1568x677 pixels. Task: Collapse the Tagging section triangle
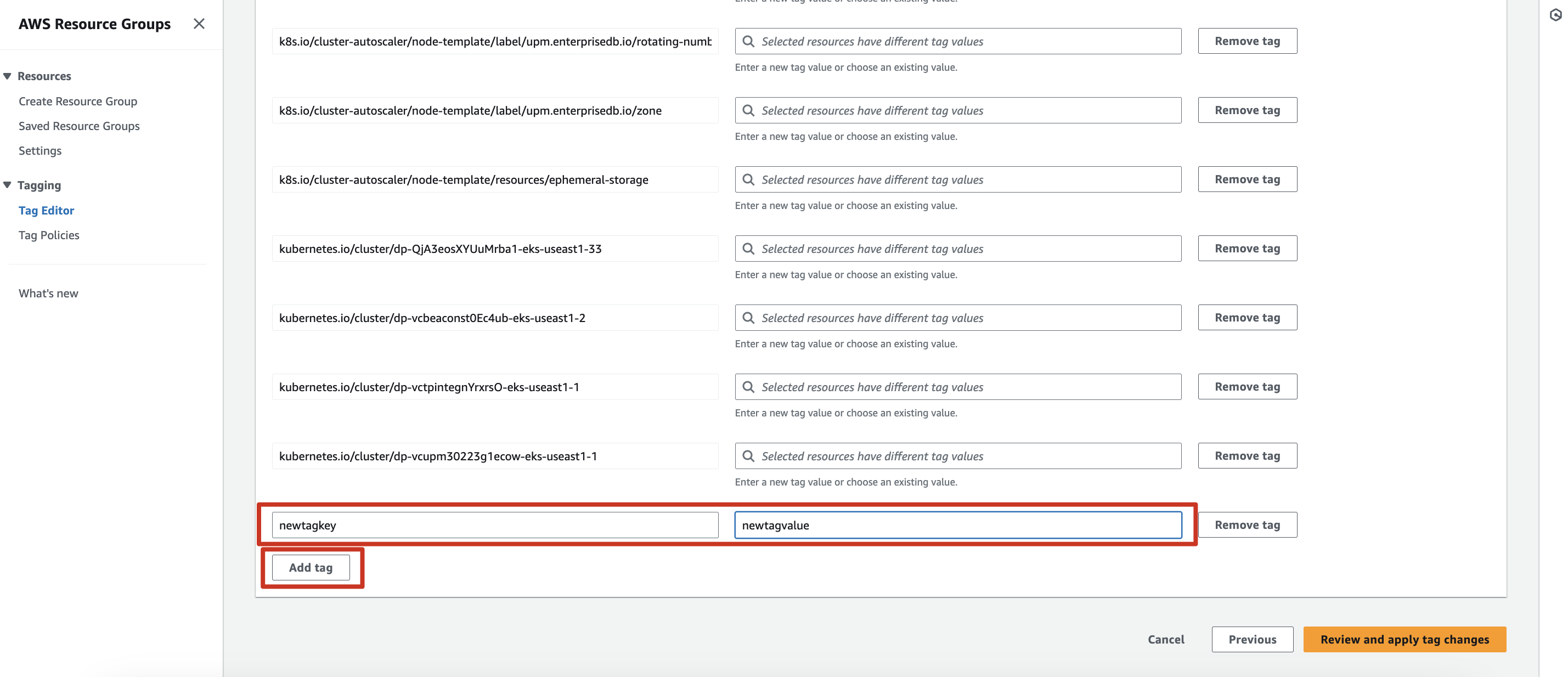tap(7, 185)
